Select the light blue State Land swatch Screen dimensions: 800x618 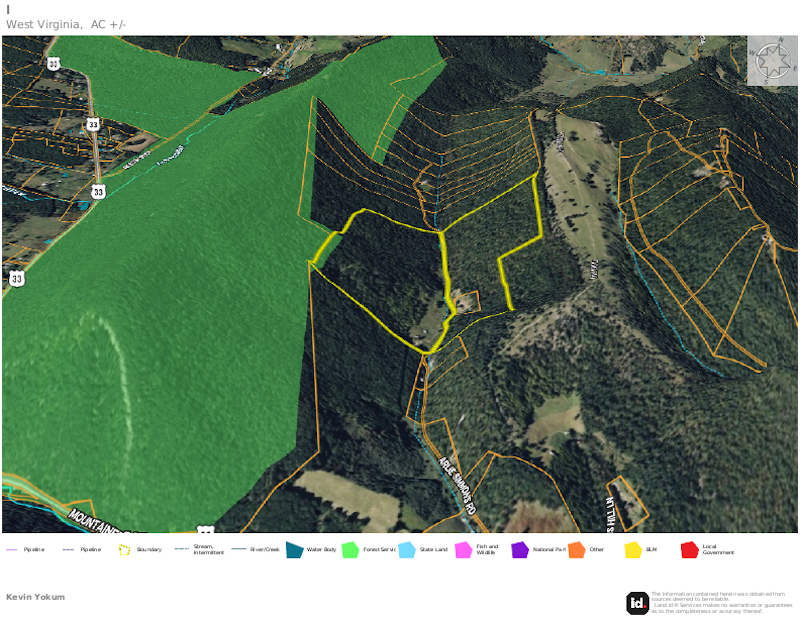point(406,550)
